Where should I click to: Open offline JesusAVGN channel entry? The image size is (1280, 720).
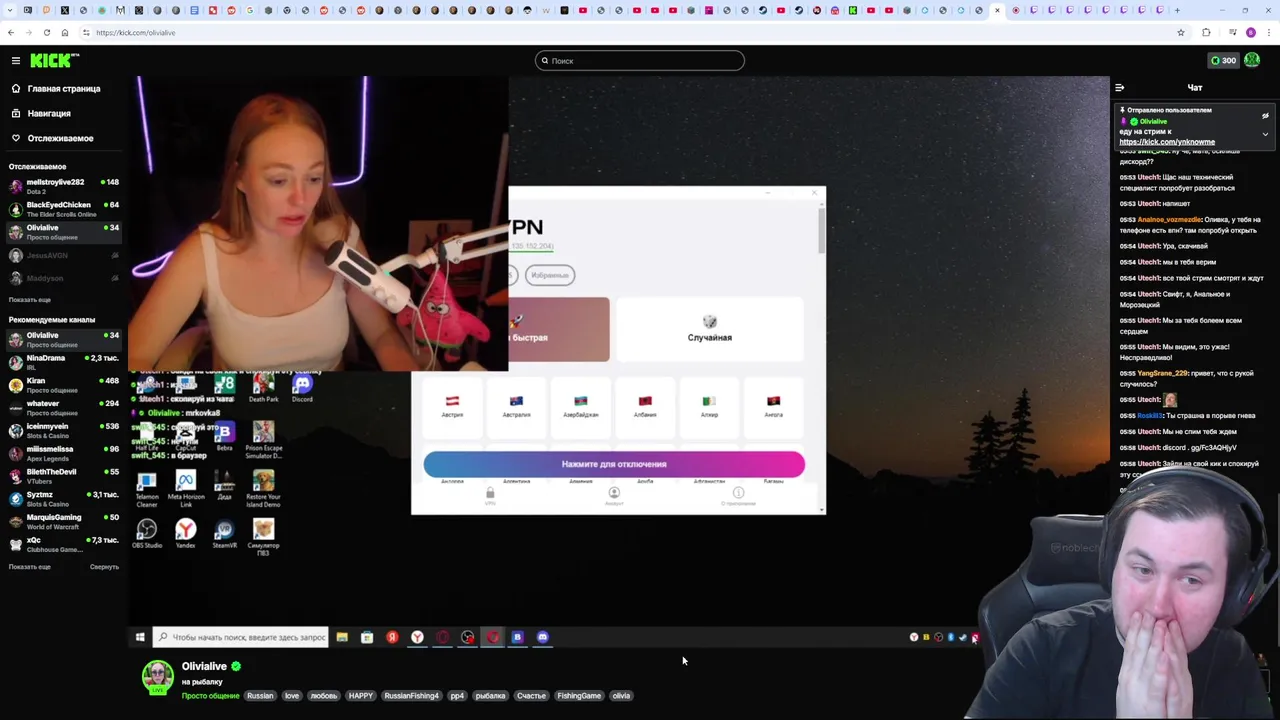tap(63, 255)
